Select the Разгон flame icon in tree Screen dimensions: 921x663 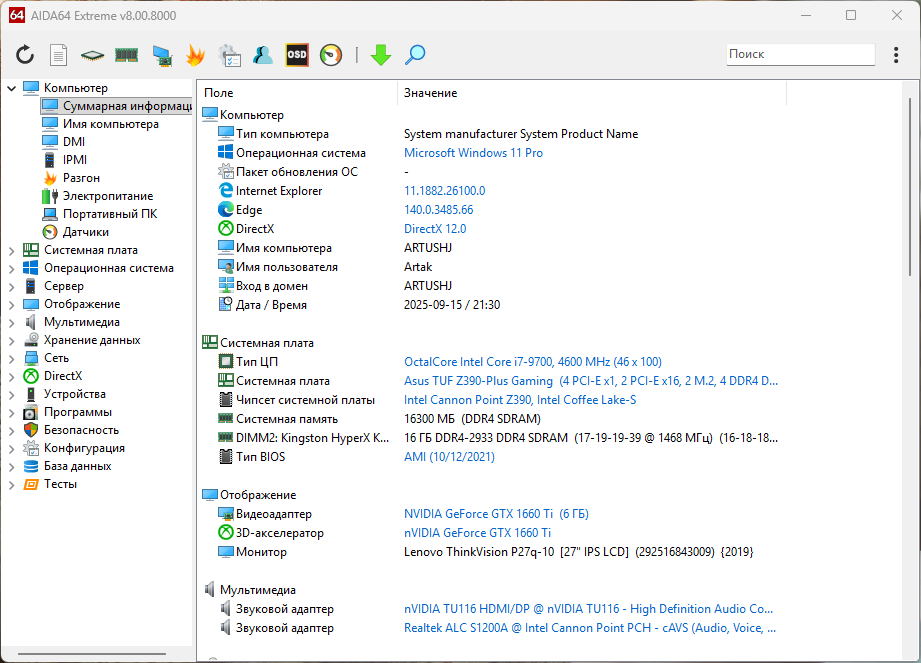(x=50, y=178)
